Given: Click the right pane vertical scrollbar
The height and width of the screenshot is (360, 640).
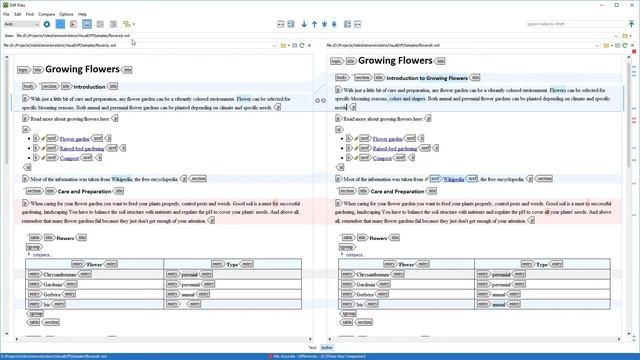Looking at the screenshot, I should (x=629, y=114).
